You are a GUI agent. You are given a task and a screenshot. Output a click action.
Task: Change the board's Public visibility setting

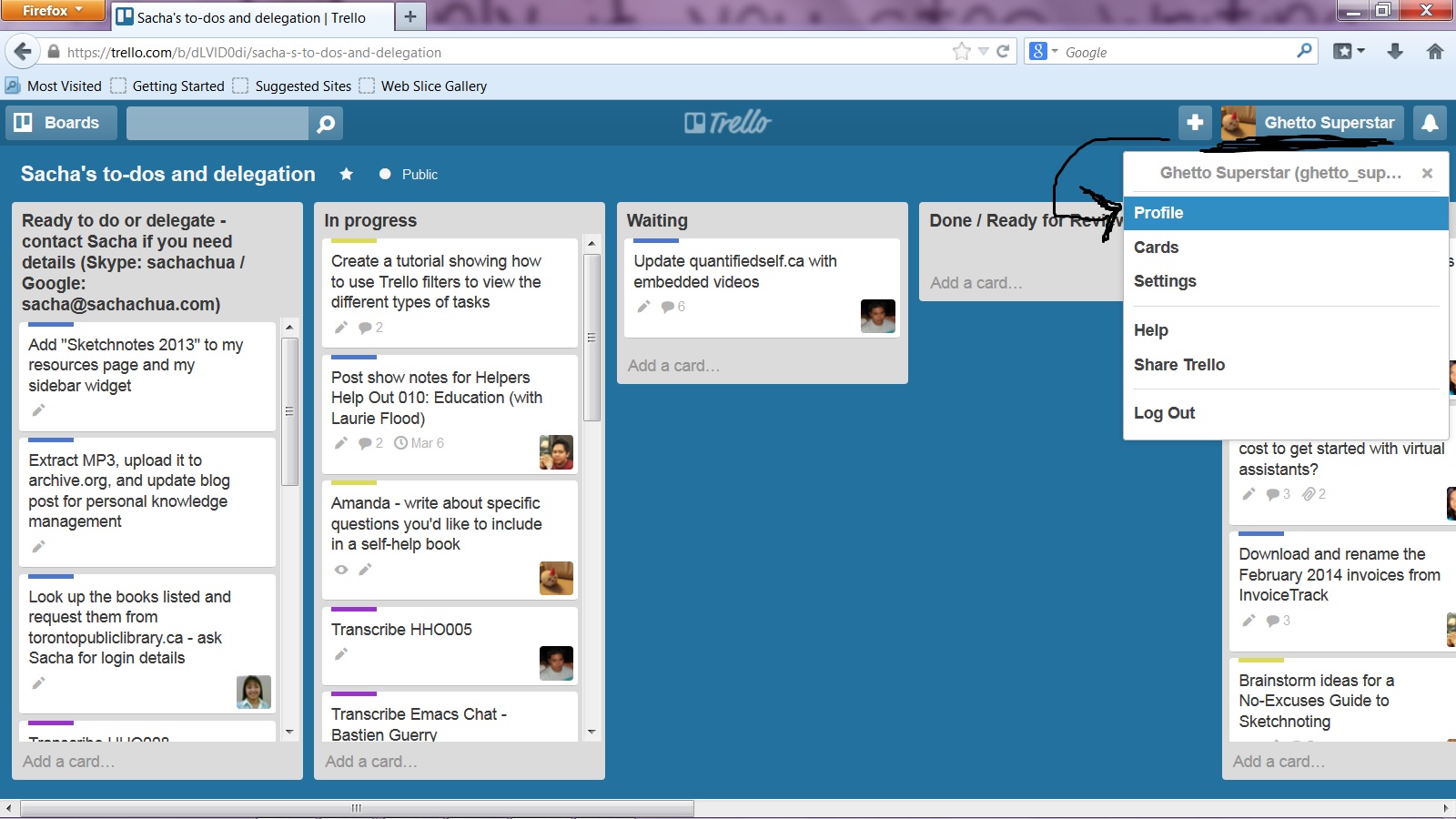[409, 174]
